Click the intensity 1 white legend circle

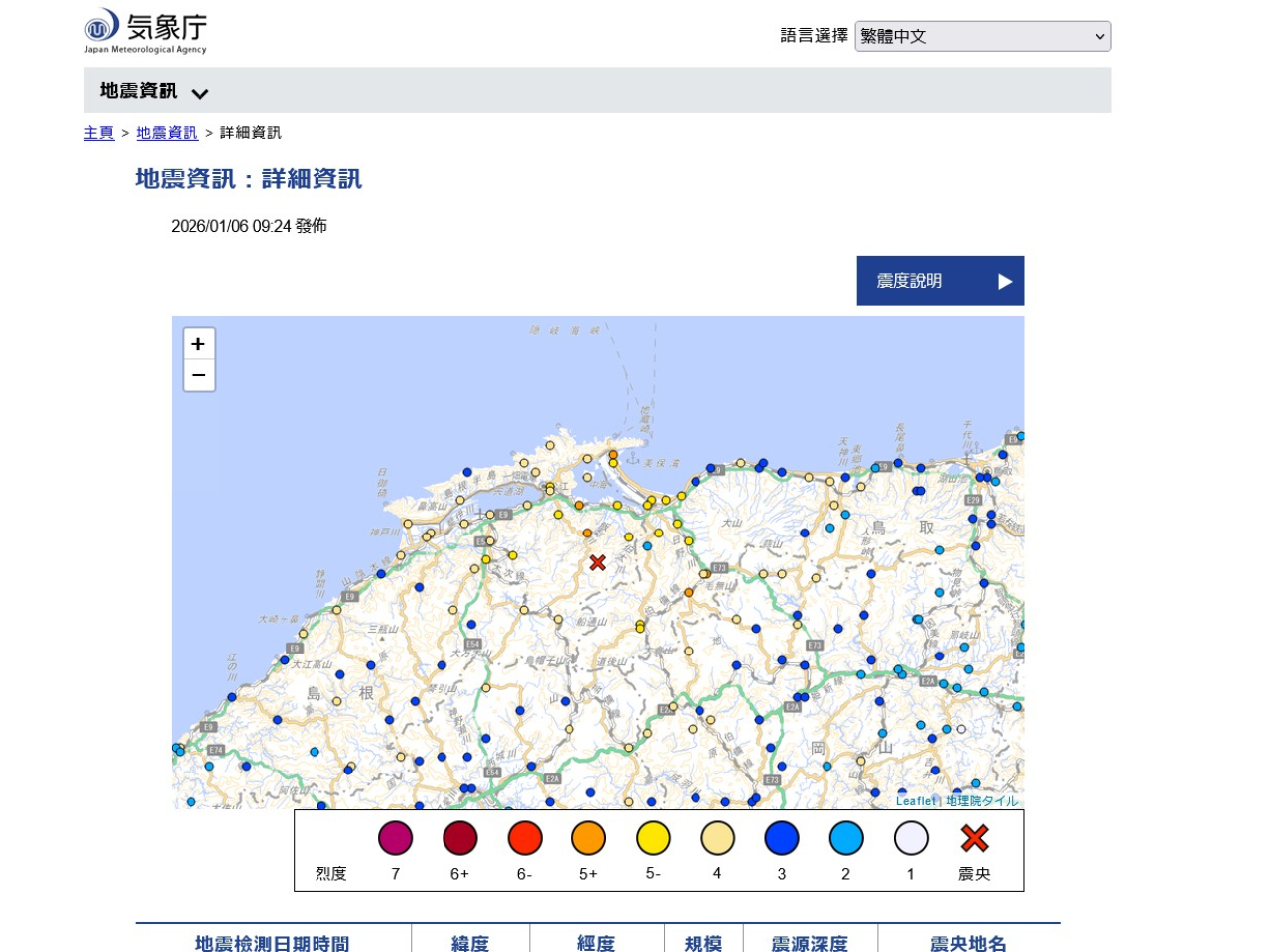(x=910, y=837)
